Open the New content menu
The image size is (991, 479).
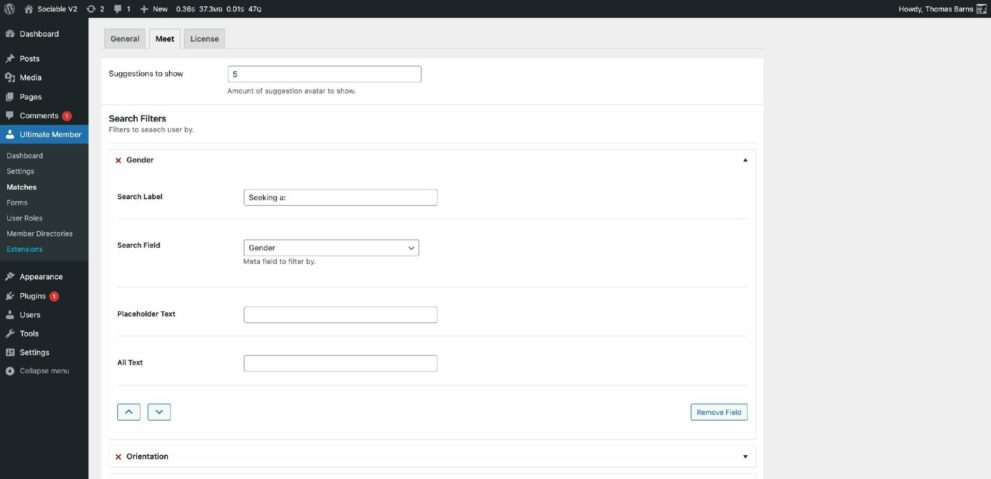[x=154, y=9]
